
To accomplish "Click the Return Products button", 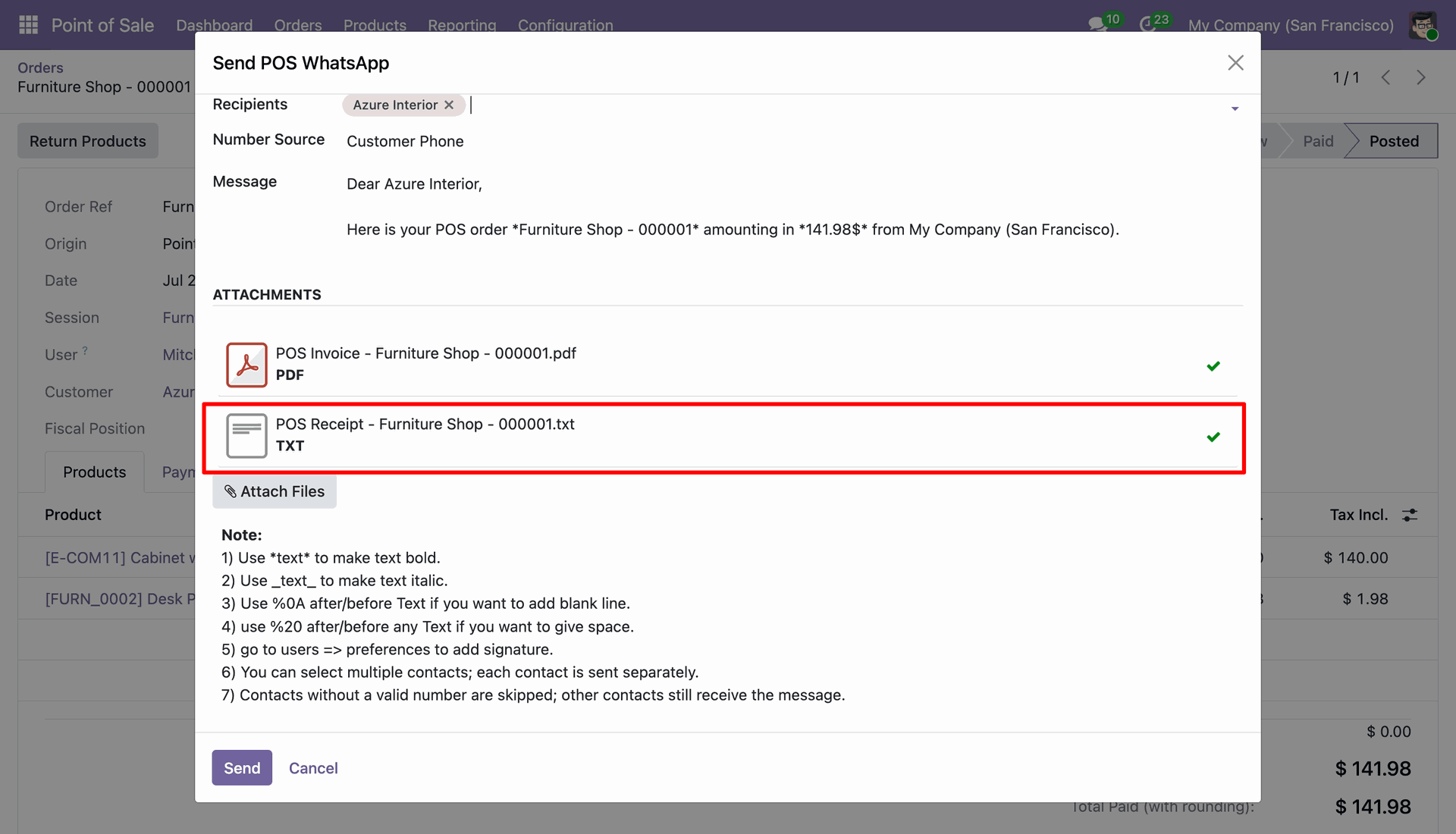I will pyautogui.click(x=88, y=141).
